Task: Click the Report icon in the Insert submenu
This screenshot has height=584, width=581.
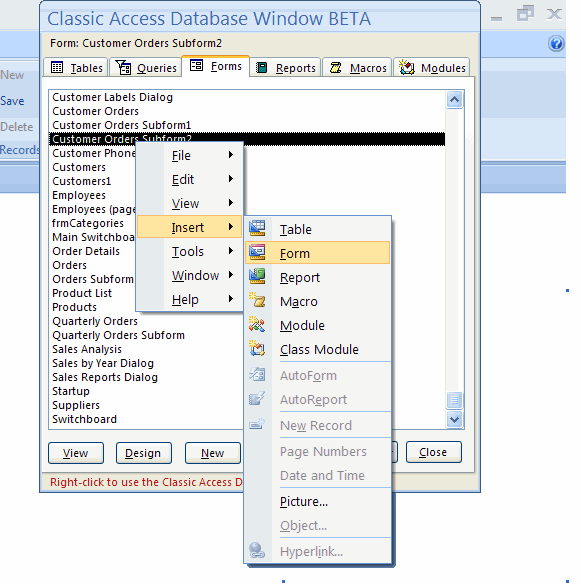Action: [257, 276]
